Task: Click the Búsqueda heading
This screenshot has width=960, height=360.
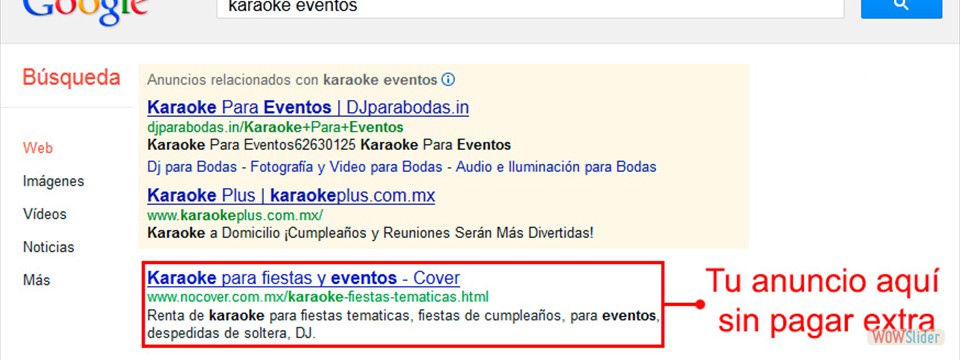Action: click(72, 78)
